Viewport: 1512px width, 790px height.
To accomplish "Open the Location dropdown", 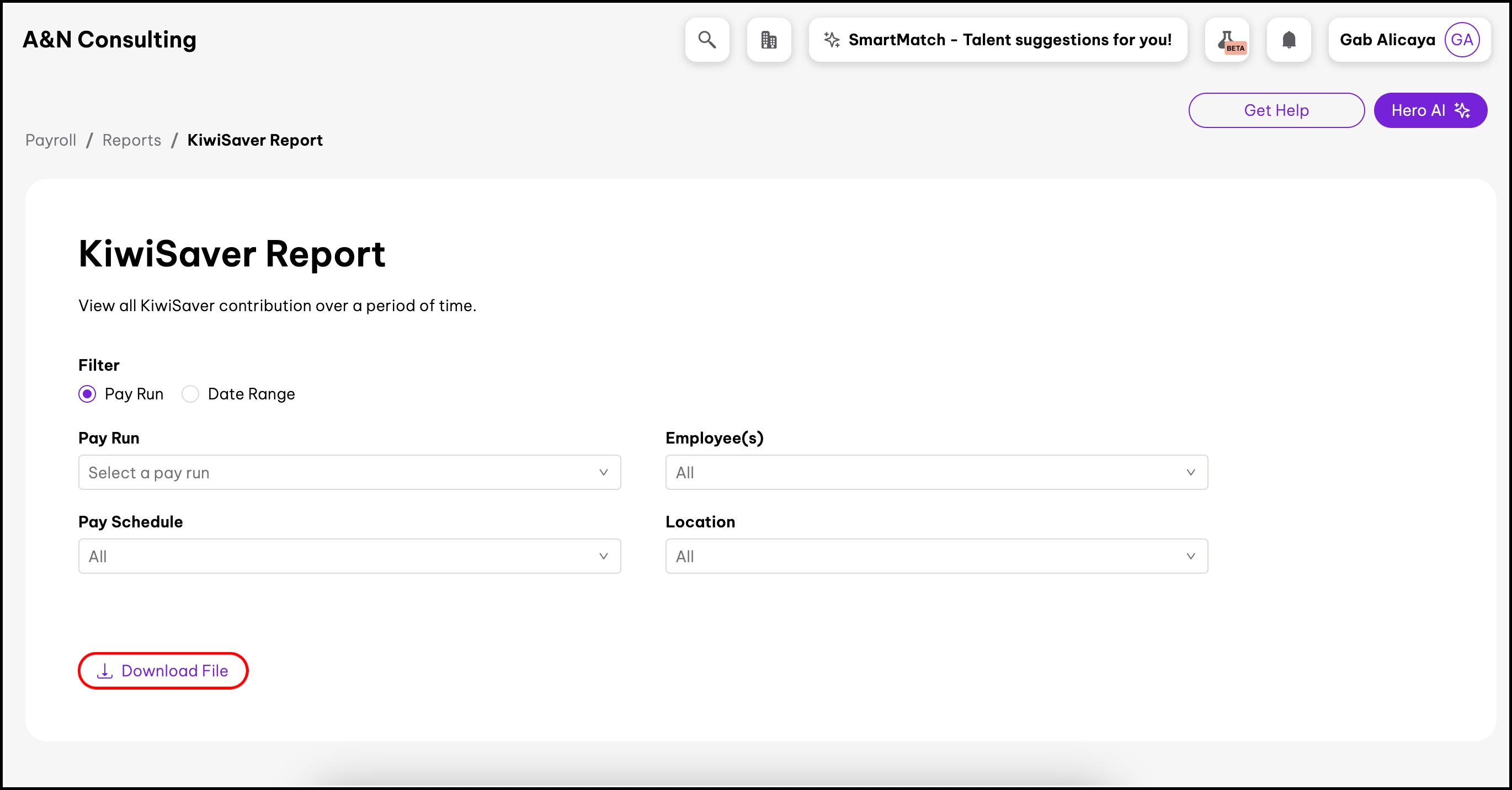I will pyautogui.click(x=937, y=556).
